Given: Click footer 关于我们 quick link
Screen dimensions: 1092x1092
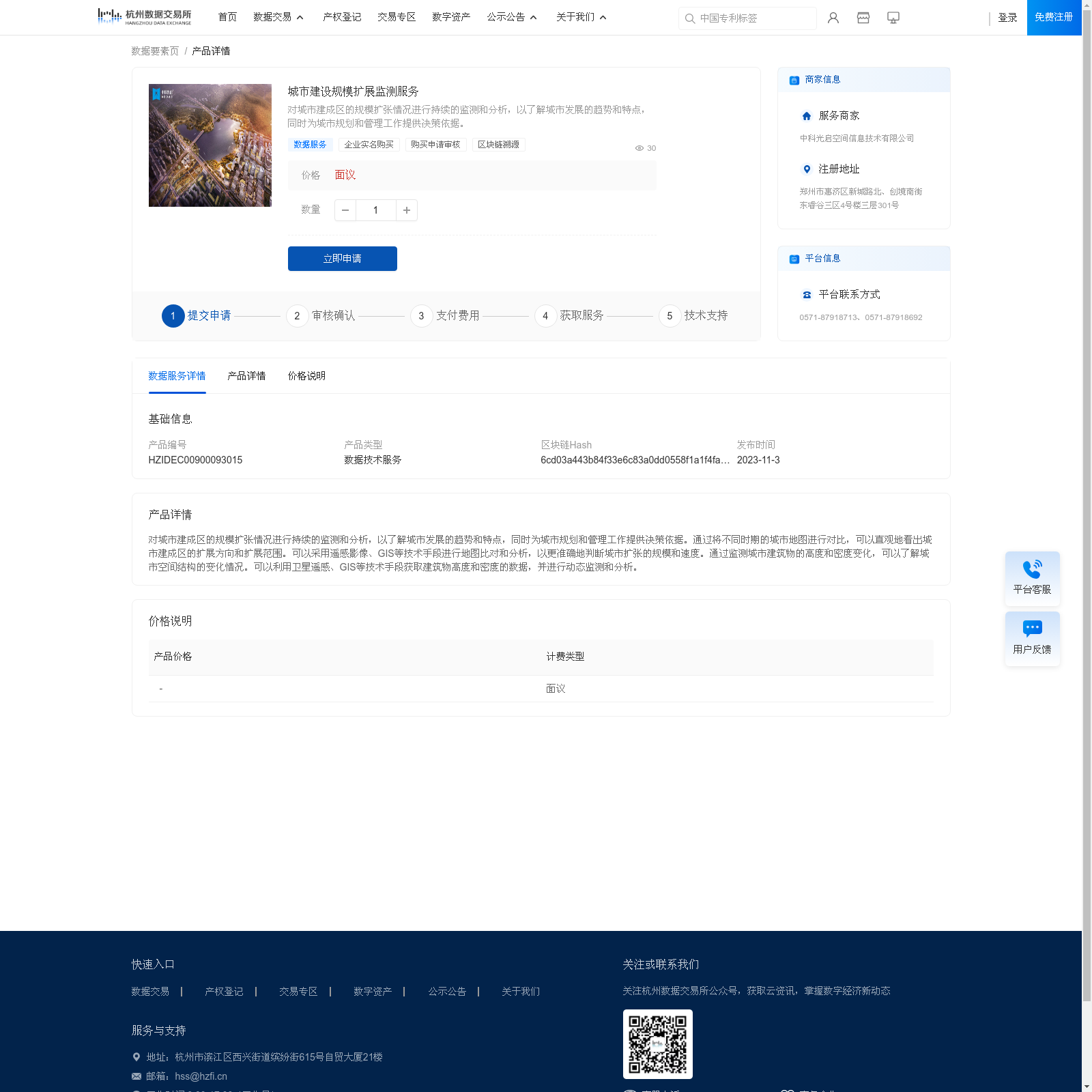Looking at the screenshot, I should [x=521, y=992].
